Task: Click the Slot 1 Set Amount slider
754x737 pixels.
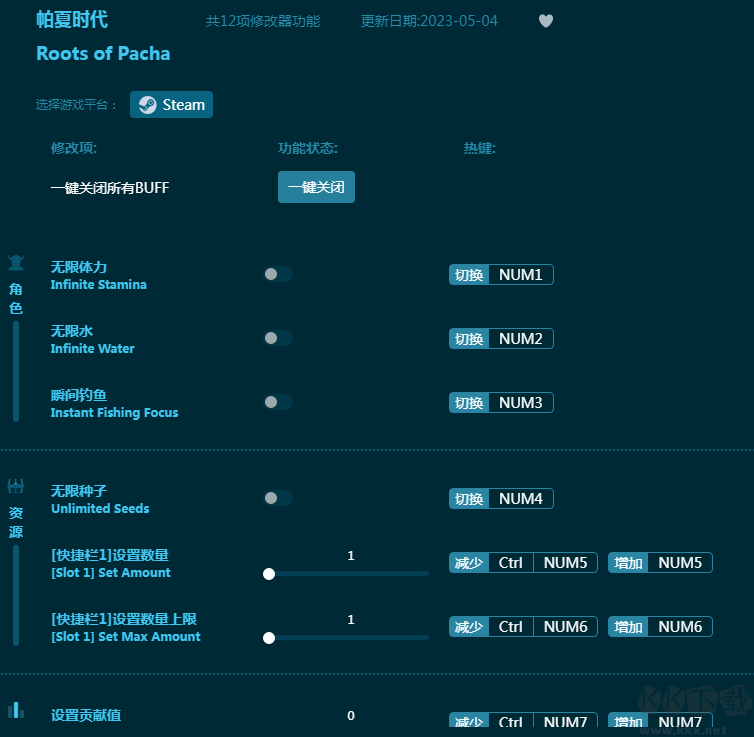Action: pos(348,574)
